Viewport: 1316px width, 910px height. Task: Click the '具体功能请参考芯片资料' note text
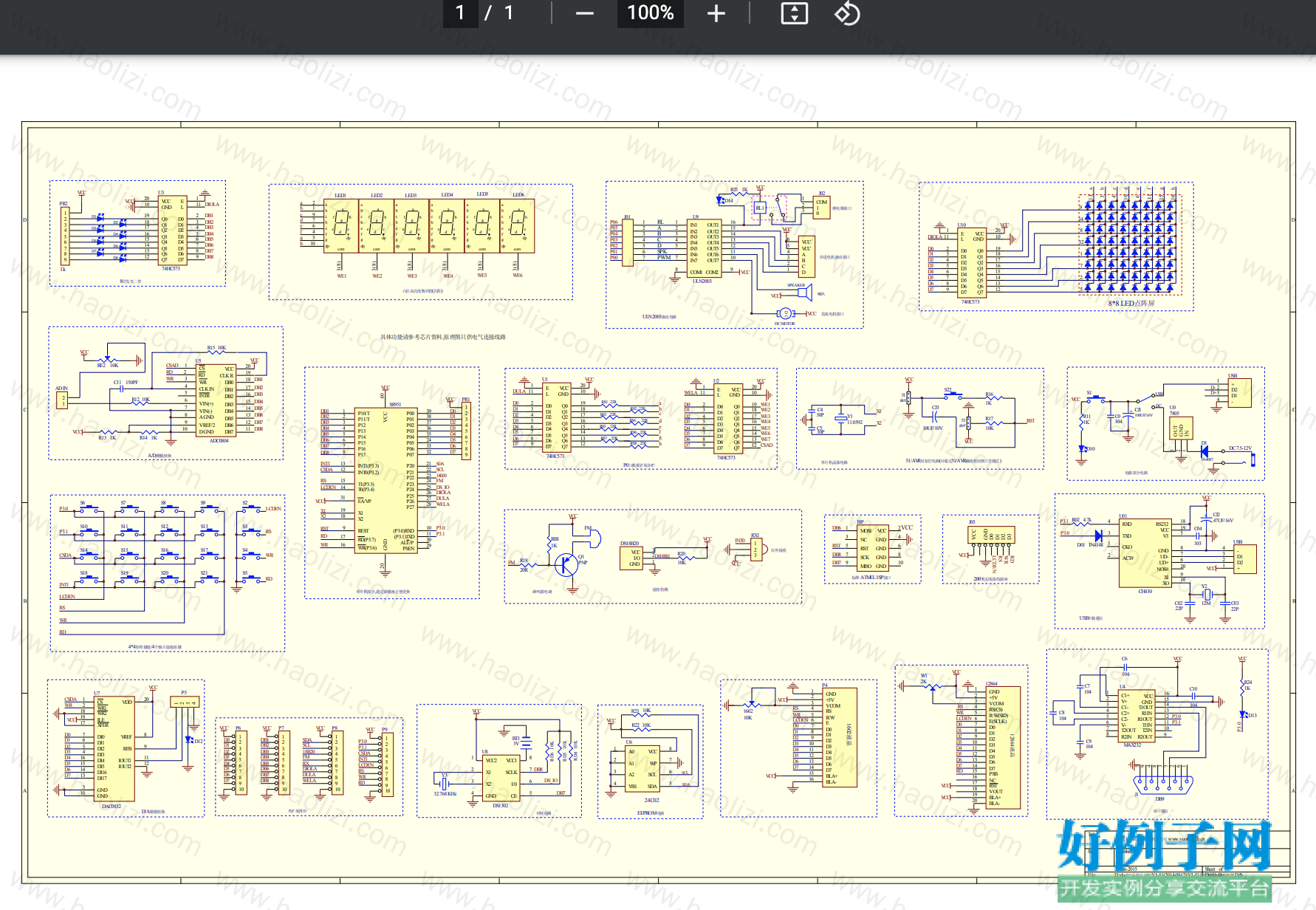click(x=411, y=337)
